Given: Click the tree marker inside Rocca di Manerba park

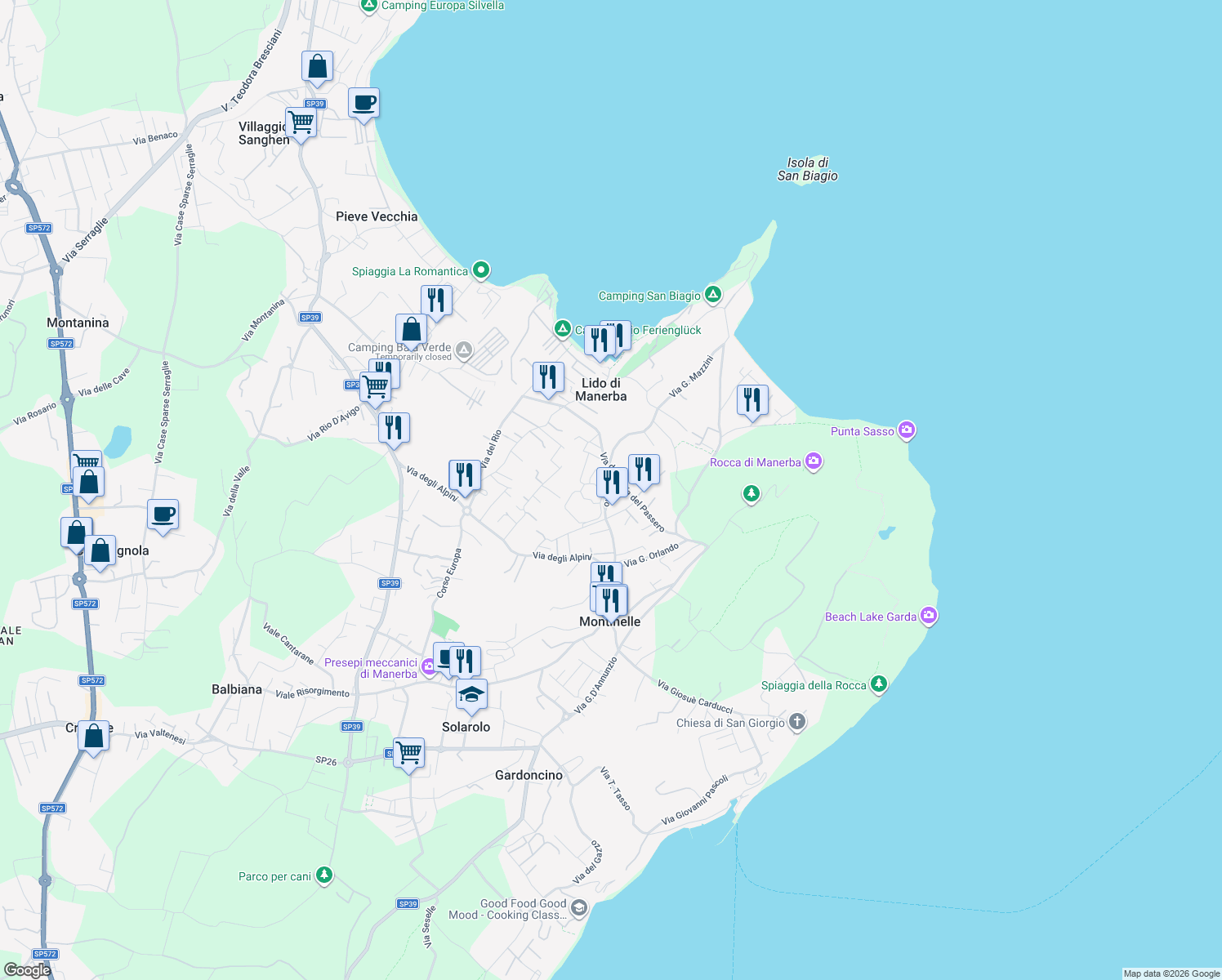Looking at the screenshot, I should point(751,492).
